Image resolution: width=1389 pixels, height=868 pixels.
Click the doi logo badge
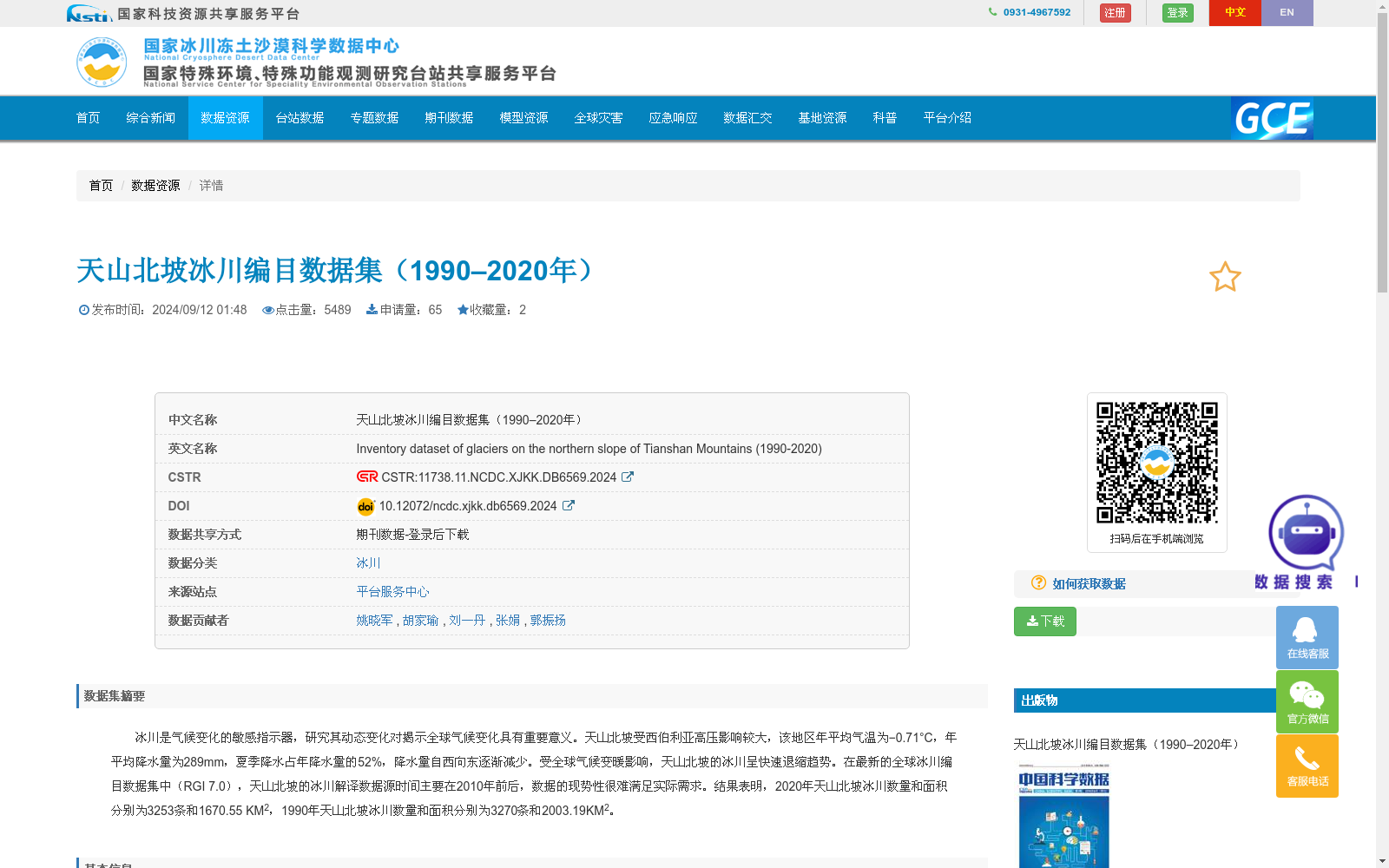coord(365,506)
